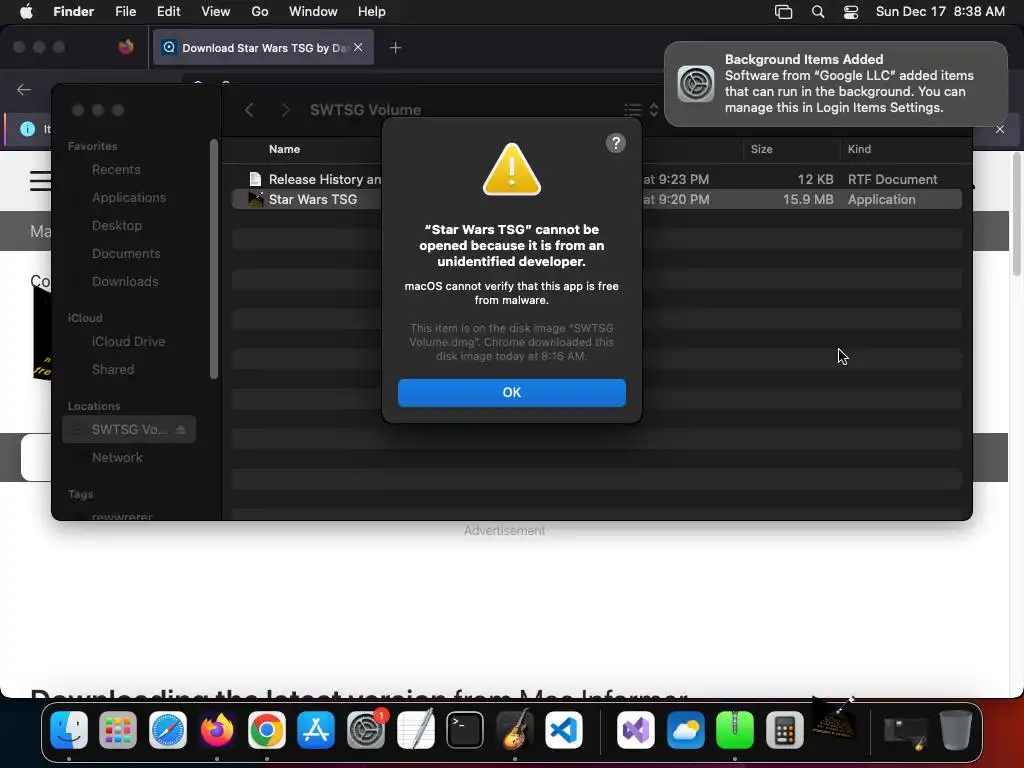Screen dimensions: 1024x768
Task: Sort by Size column header
Action: tap(761, 149)
